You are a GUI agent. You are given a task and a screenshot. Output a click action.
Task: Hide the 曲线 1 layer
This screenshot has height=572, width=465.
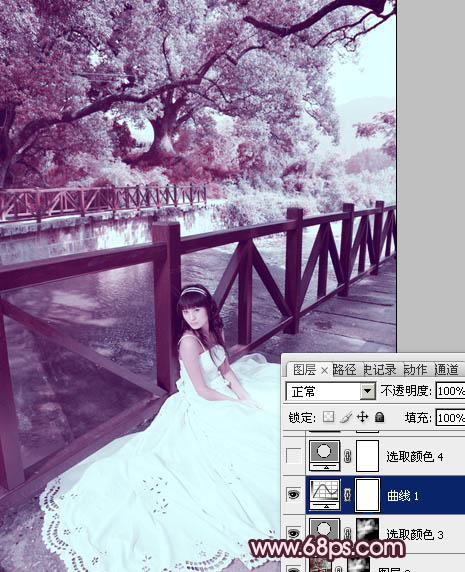294,495
